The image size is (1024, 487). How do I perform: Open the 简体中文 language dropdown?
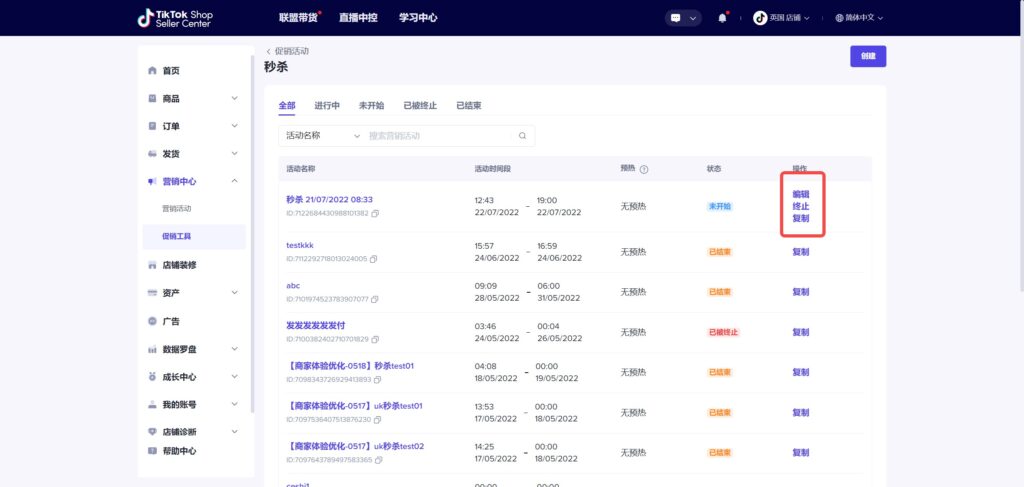coord(864,18)
